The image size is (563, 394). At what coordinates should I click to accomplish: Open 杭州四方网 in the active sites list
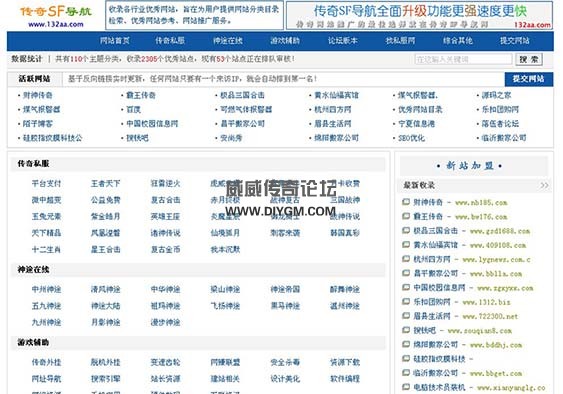[x=333, y=110]
